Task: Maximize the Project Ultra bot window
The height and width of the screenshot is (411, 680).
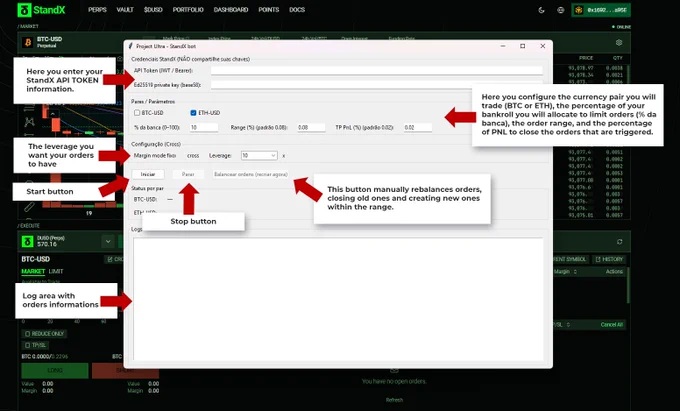Action: pyautogui.click(x=523, y=46)
